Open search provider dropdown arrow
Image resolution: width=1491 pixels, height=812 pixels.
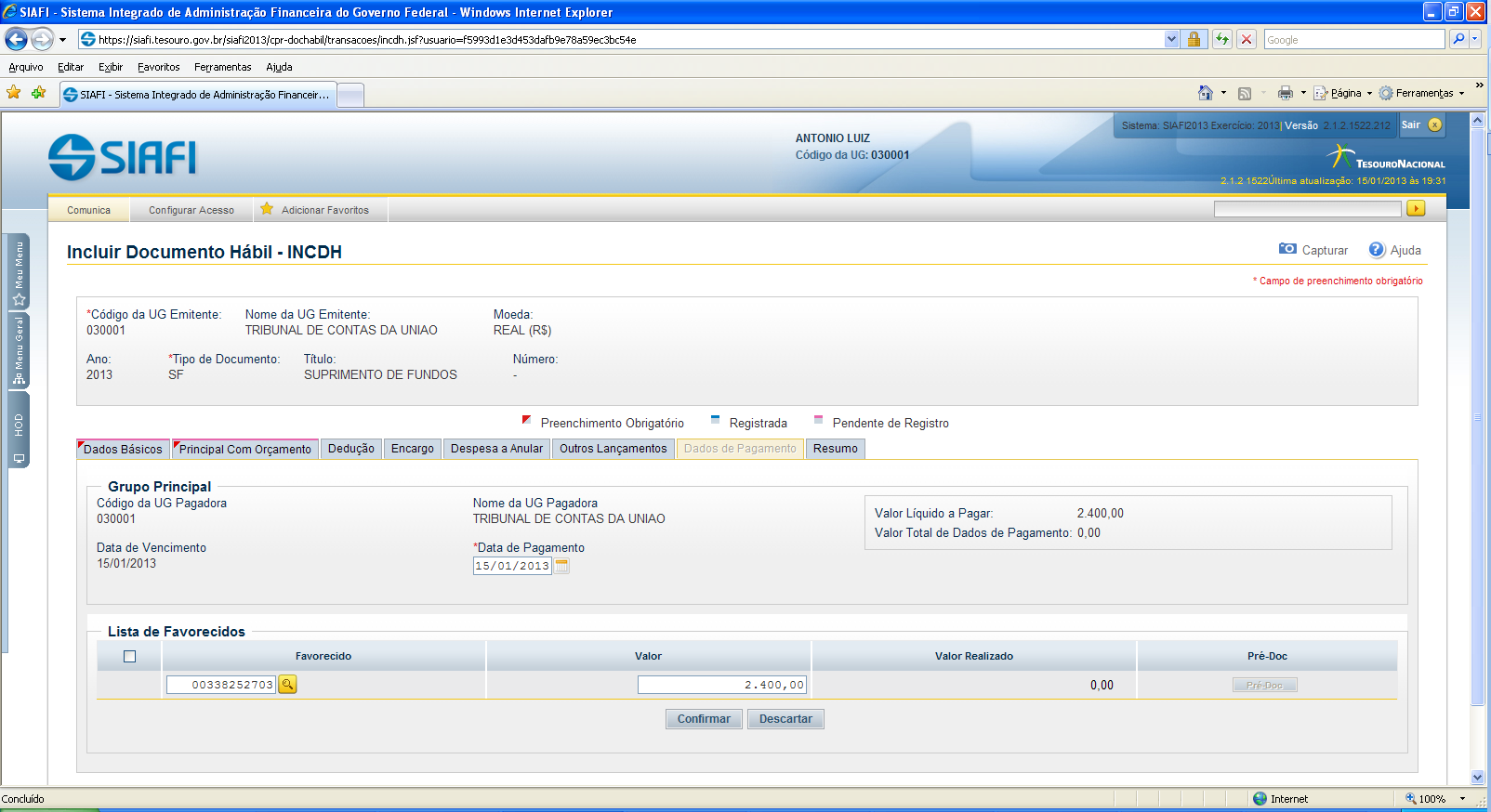point(1475,39)
